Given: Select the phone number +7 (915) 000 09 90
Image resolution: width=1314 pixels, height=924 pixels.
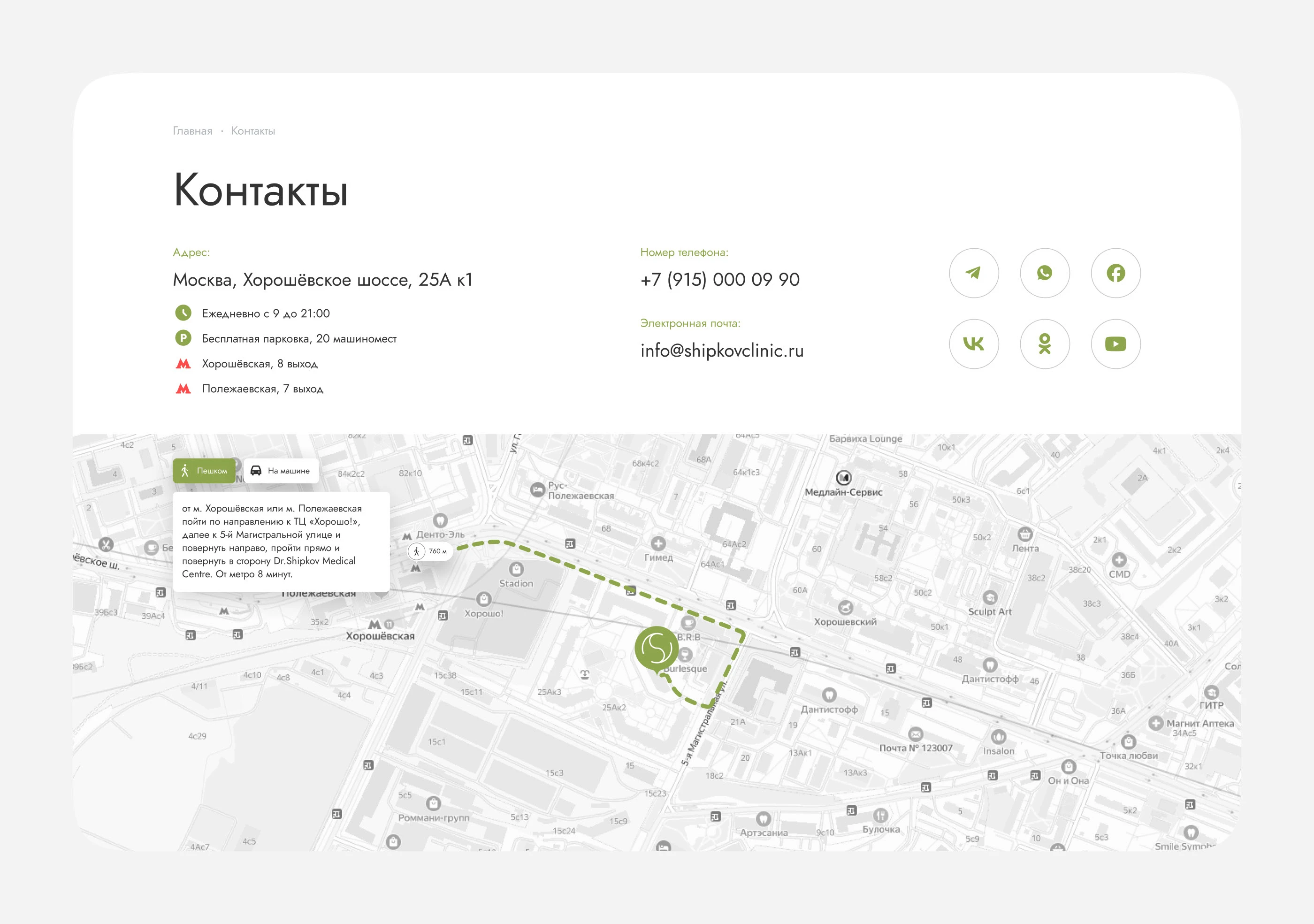Looking at the screenshot, I should tap(719, 280).
